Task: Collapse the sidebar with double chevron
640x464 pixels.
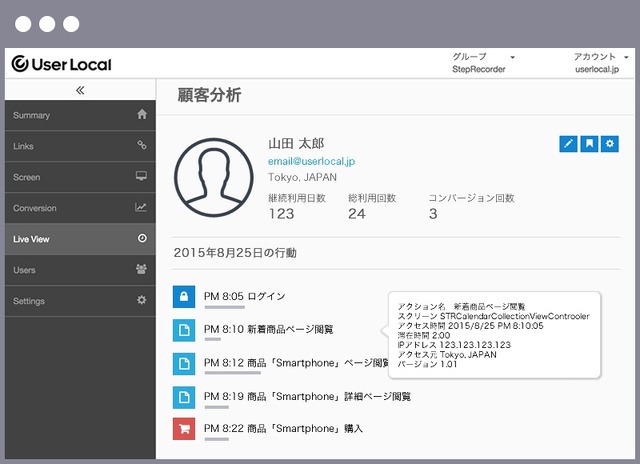Action: [x=80, y=90]
